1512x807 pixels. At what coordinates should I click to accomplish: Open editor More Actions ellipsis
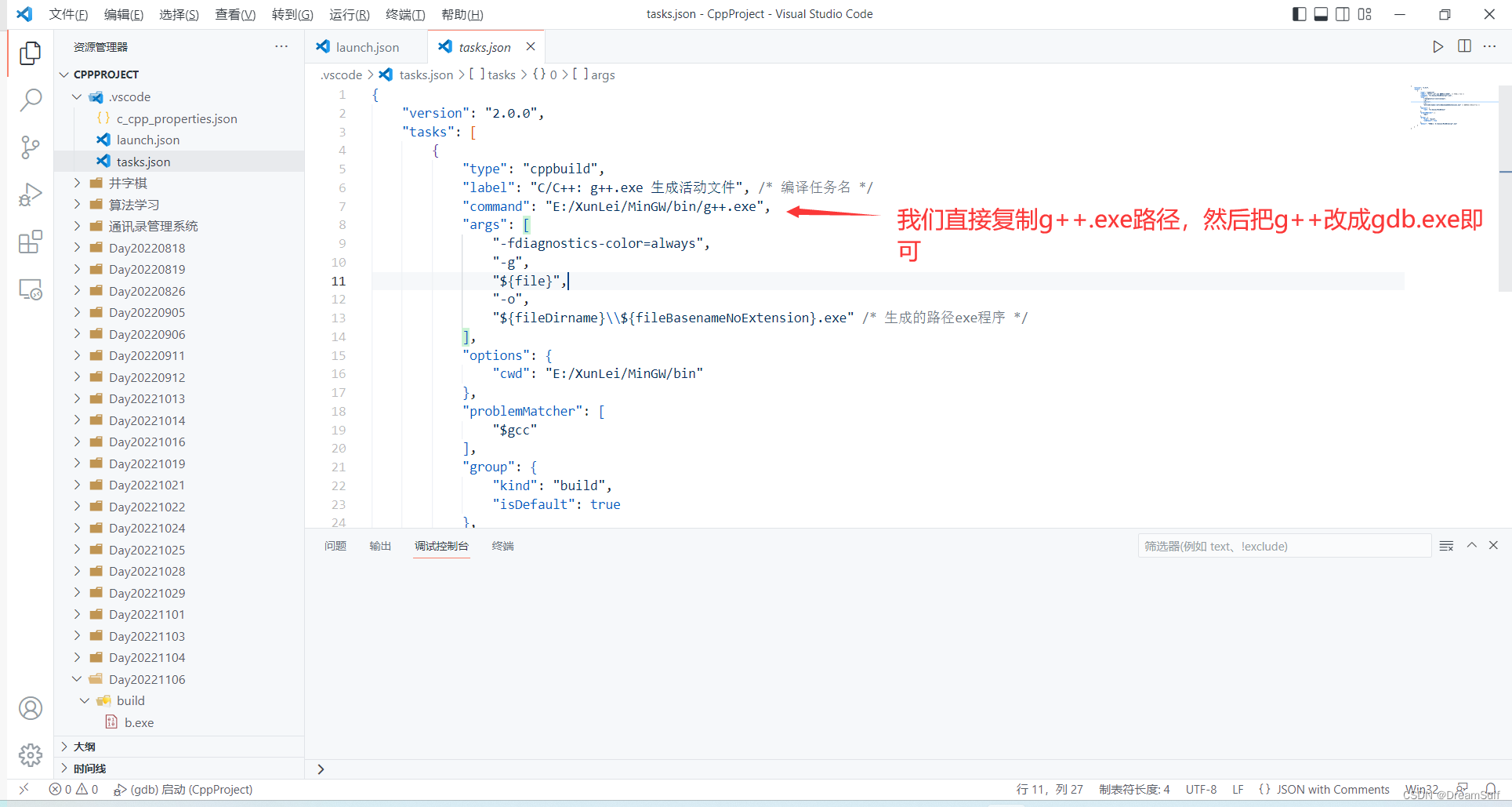point(1490,46)
